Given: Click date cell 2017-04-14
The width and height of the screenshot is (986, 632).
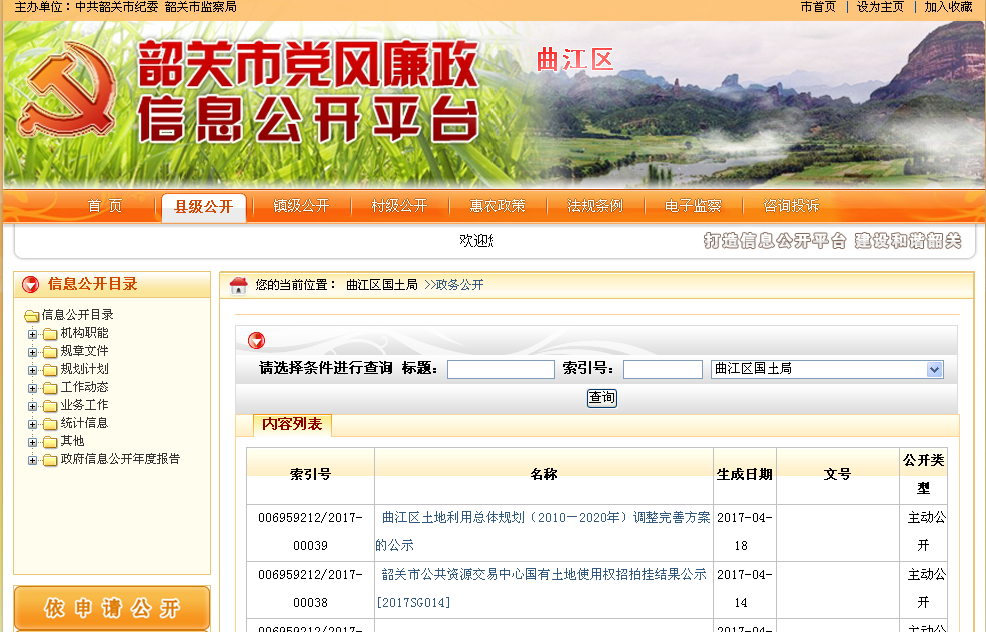Looking at the screenshot, I should click(745, 589).
